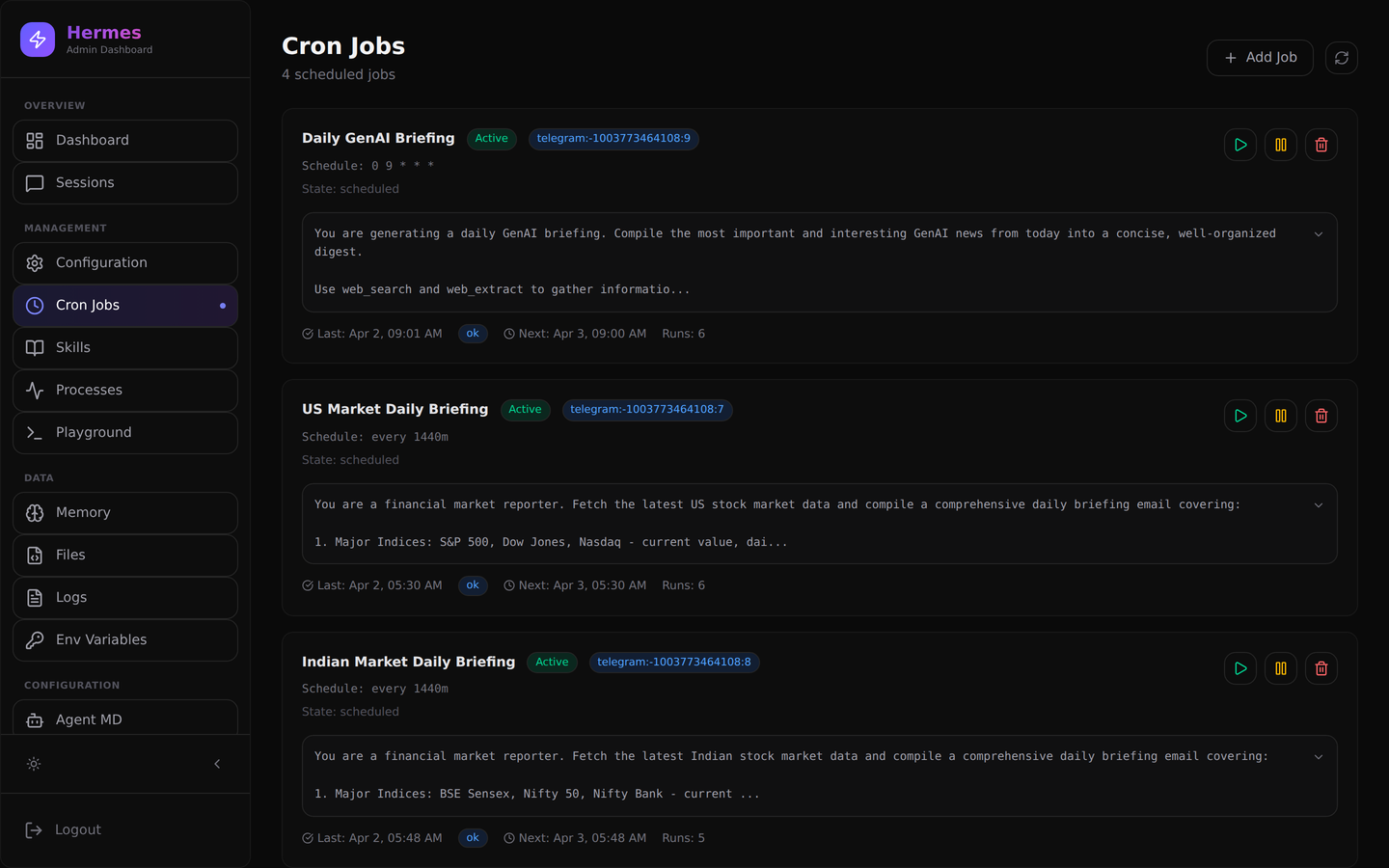Click the Add Job button
The width and height of the screenshot is (1389, 868).
coord(1260,58)
